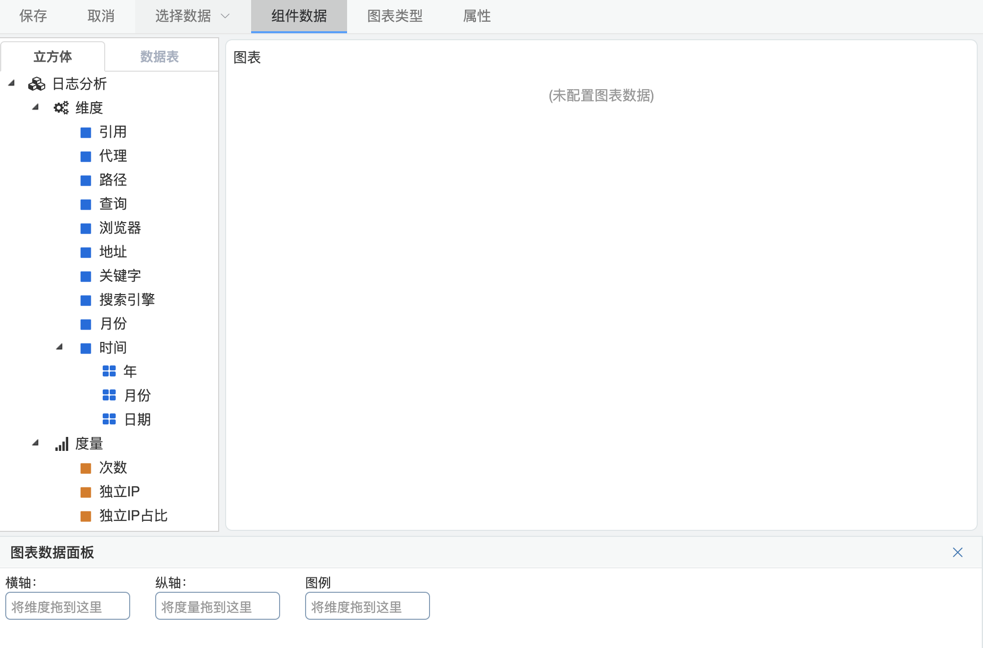Click the 横轴 dimension drop field
This screenshot has height=648, width=983.
click(x=68, y=607)
